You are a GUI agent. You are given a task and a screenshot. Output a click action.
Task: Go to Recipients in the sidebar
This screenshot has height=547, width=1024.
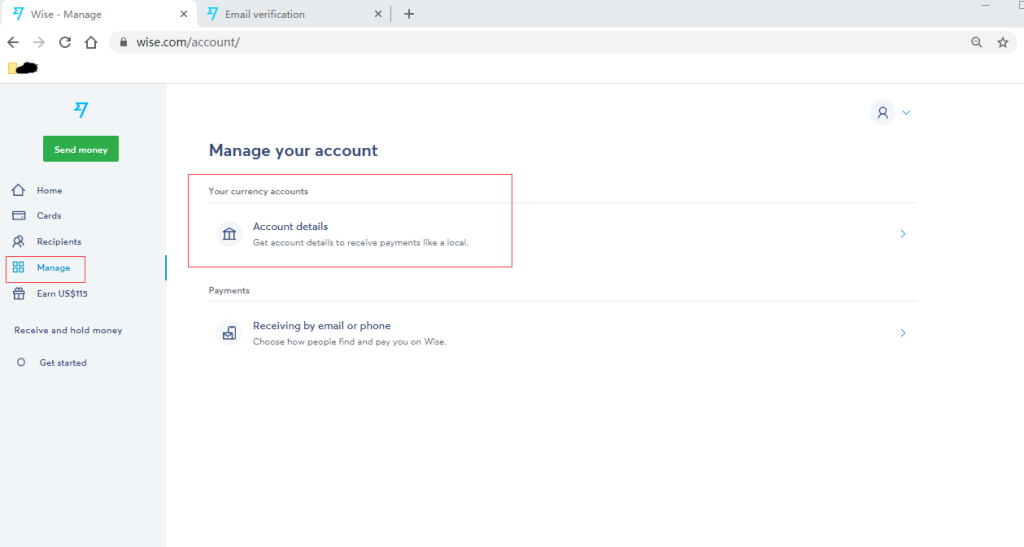(x=59, y=242)
